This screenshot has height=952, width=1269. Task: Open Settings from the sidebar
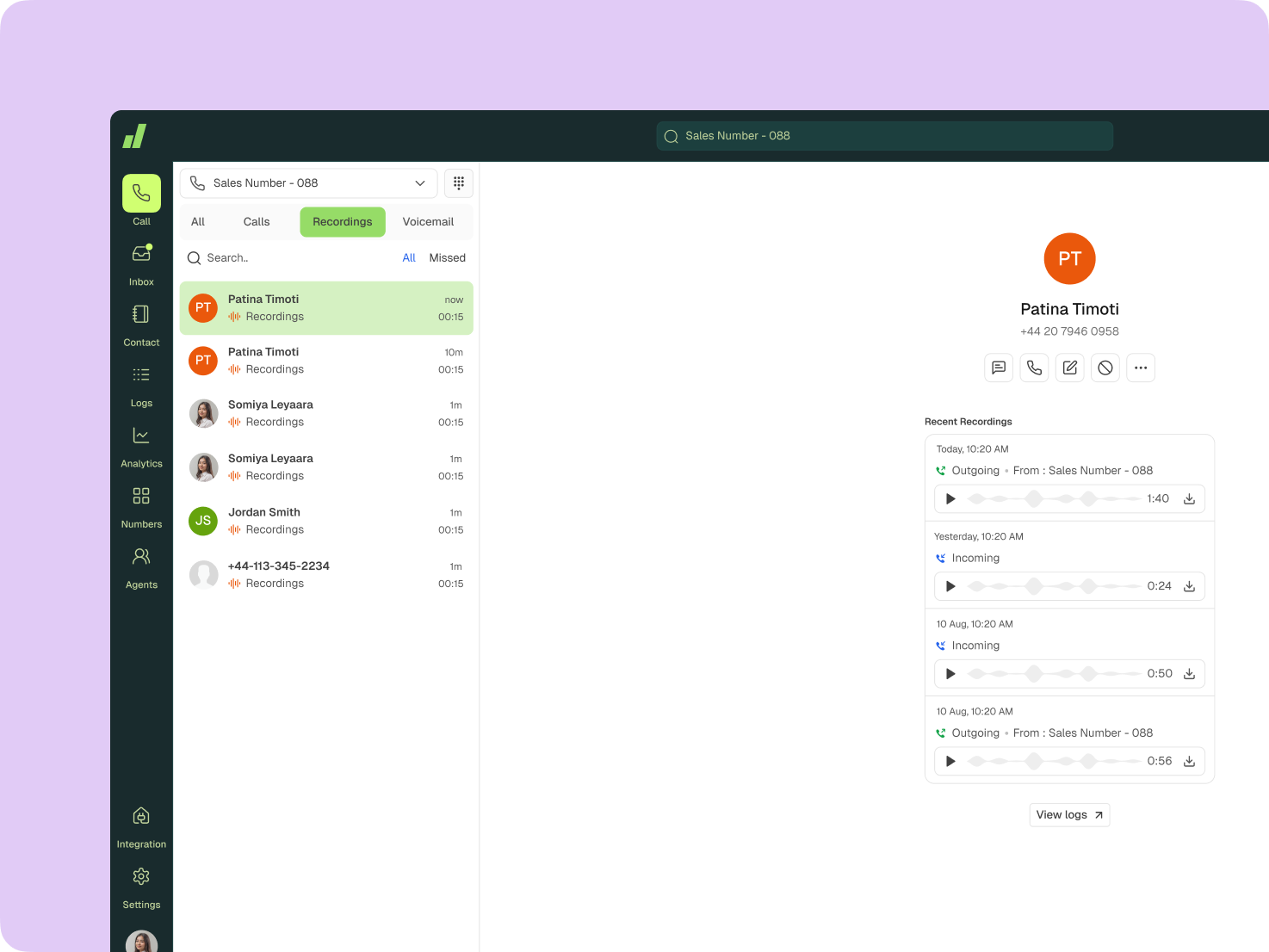point(141,876)
